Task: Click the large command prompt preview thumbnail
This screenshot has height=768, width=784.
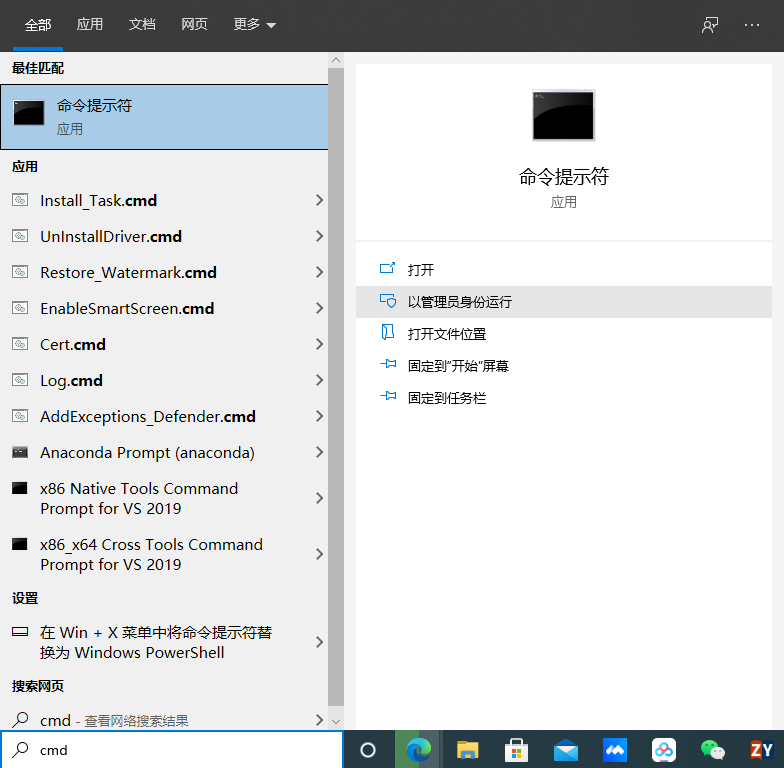Action: [x=564, y=115]
